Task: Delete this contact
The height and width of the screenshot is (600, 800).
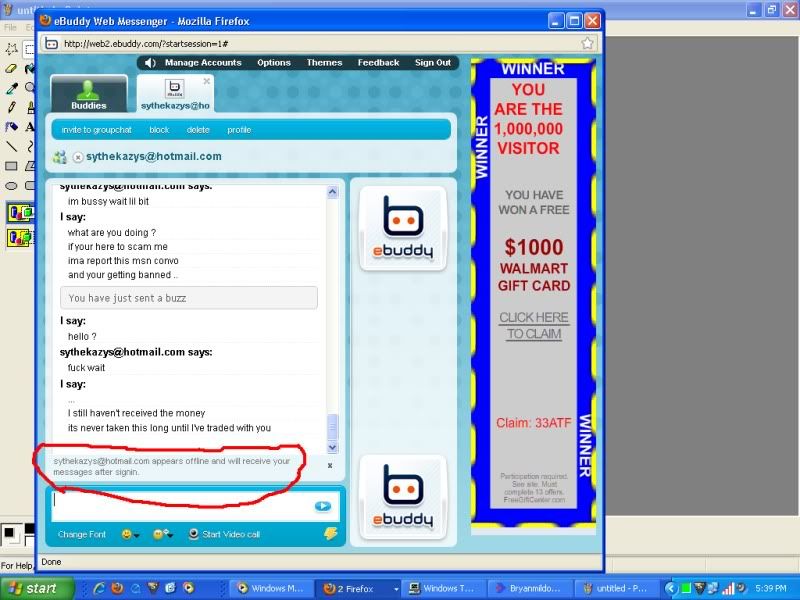Action: 198,130
